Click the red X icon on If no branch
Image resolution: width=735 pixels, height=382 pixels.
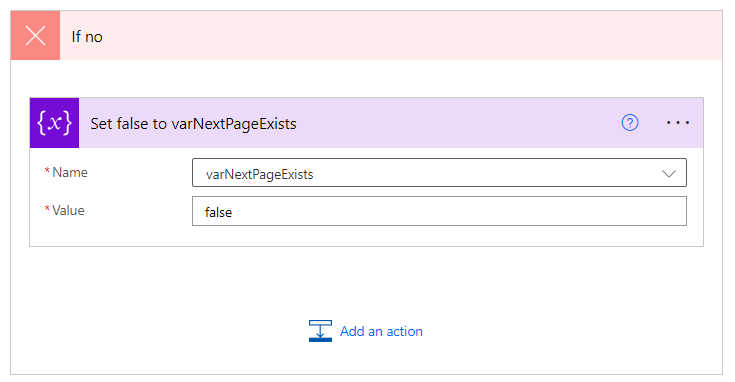click(x=35, y=36)
